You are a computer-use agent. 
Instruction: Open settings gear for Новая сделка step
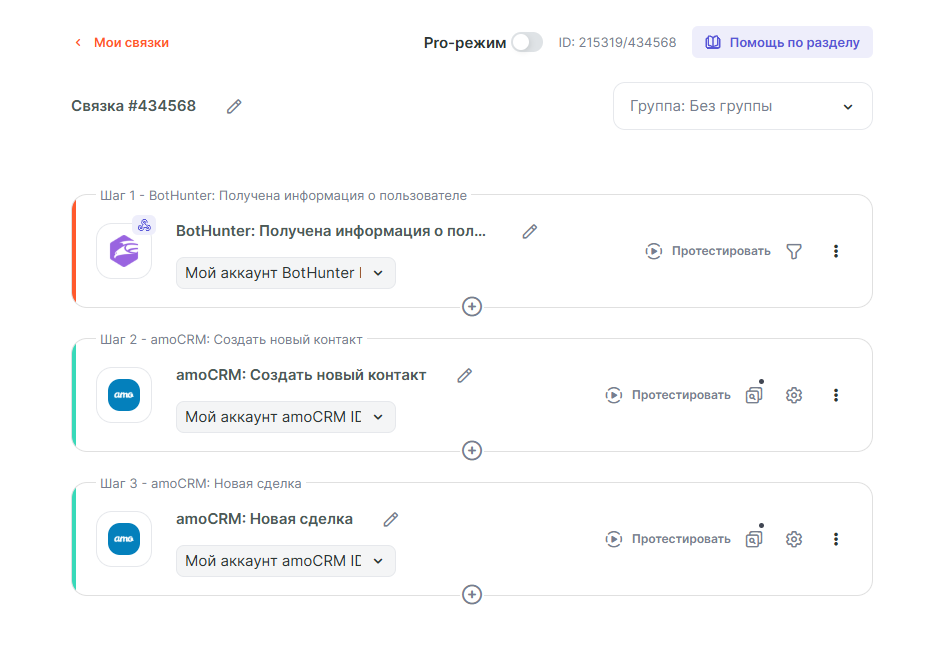[x=794, y=539]
